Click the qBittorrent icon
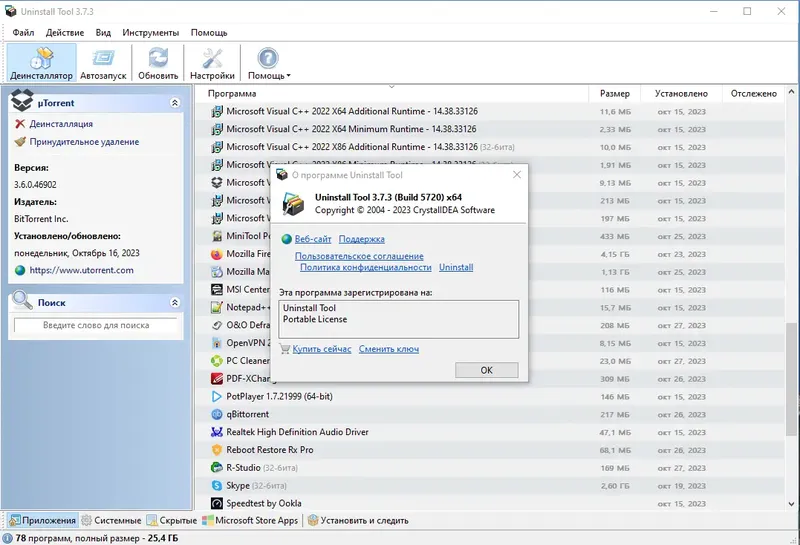 (x=217, y=414)
